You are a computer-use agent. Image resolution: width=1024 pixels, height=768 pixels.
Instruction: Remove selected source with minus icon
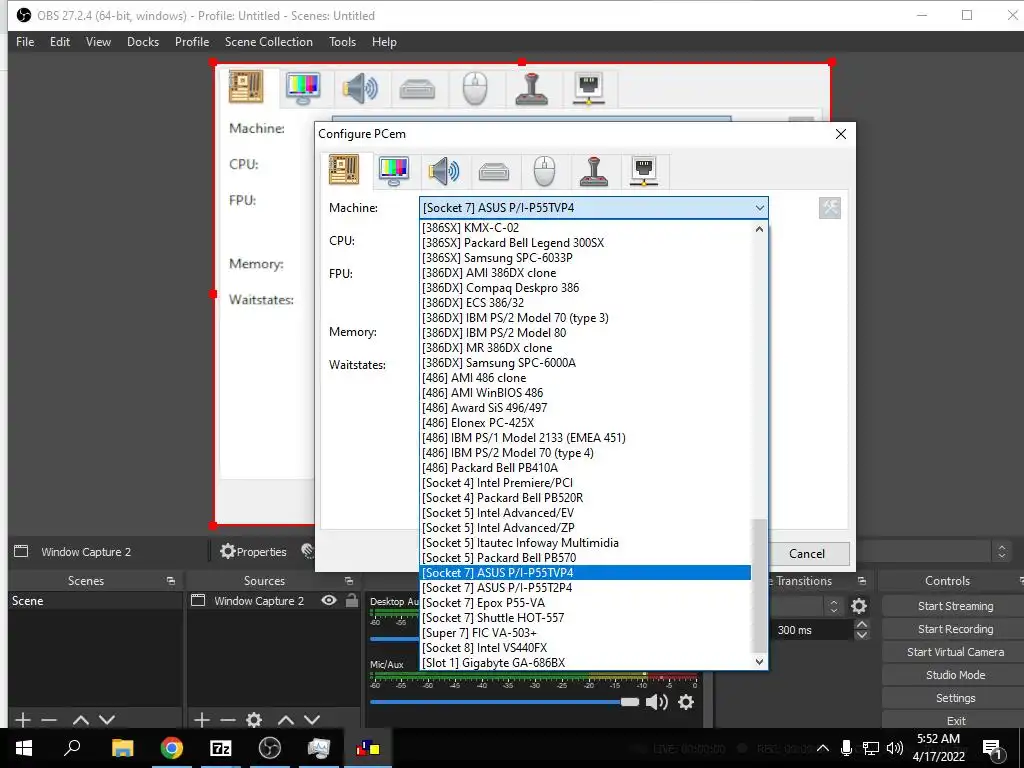(228, 720)
